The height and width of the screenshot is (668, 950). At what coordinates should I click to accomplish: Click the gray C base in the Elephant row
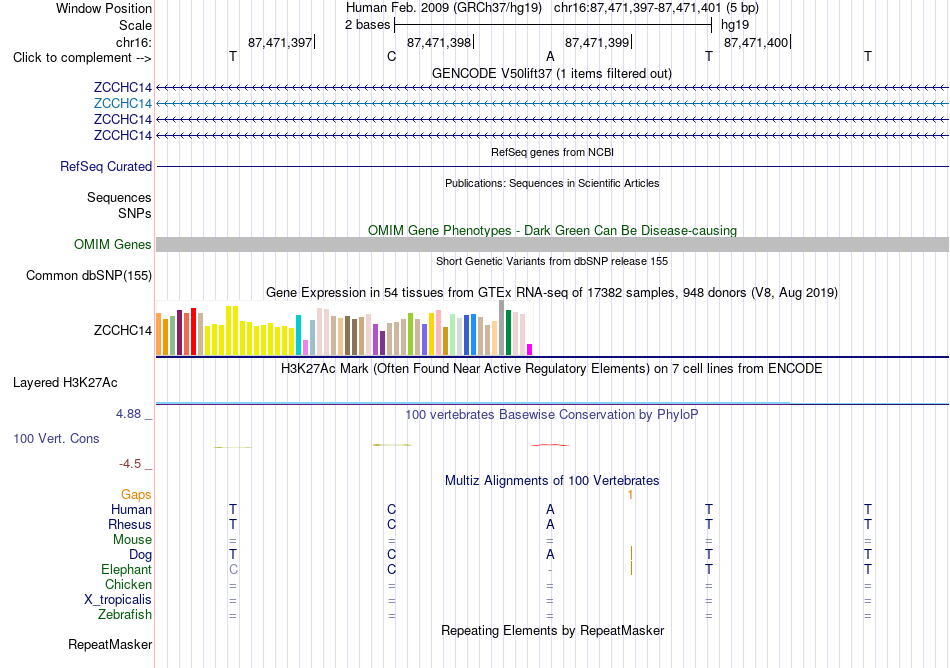[x=233, y=569]
